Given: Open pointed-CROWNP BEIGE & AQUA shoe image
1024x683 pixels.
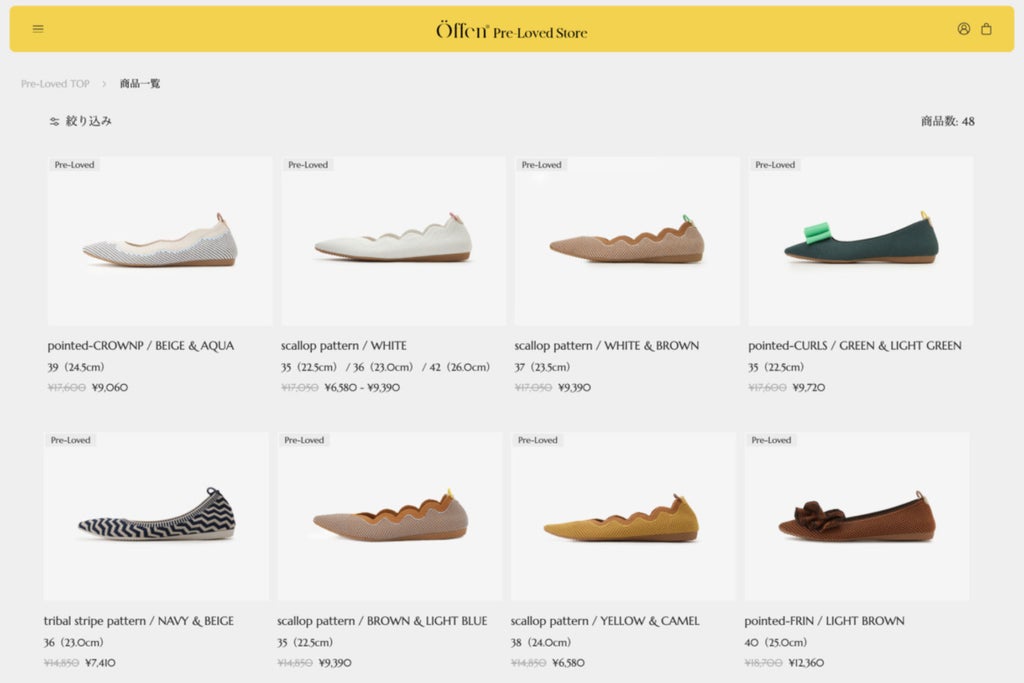Looking at the screenshot, I should [160, 240].
